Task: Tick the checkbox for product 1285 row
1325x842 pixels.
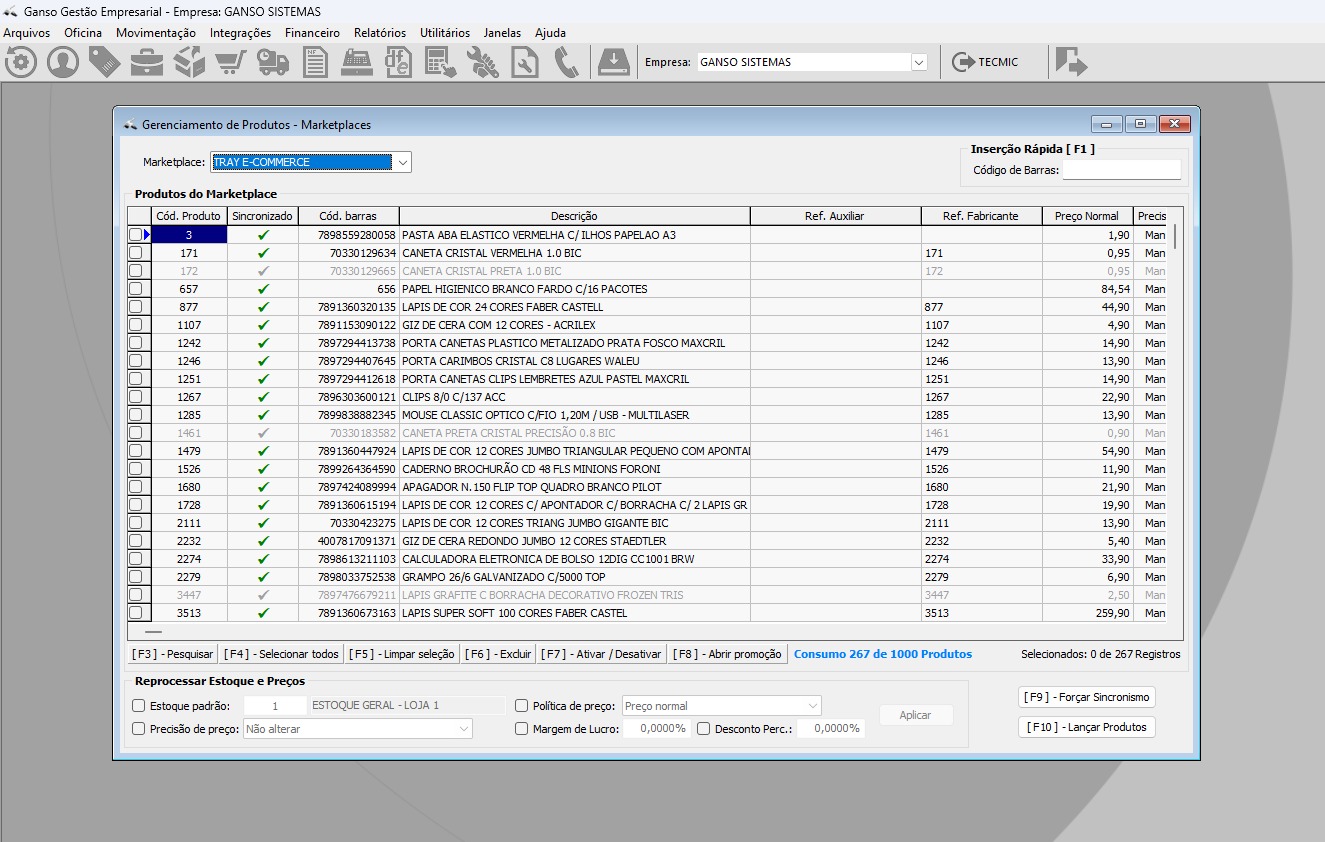Action: (x=135, y=415)
